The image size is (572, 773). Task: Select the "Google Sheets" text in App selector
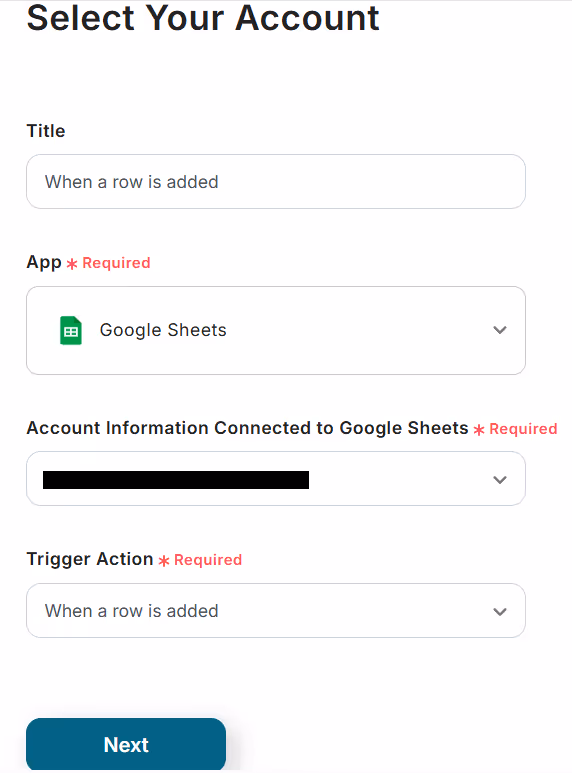click(163, 330)
